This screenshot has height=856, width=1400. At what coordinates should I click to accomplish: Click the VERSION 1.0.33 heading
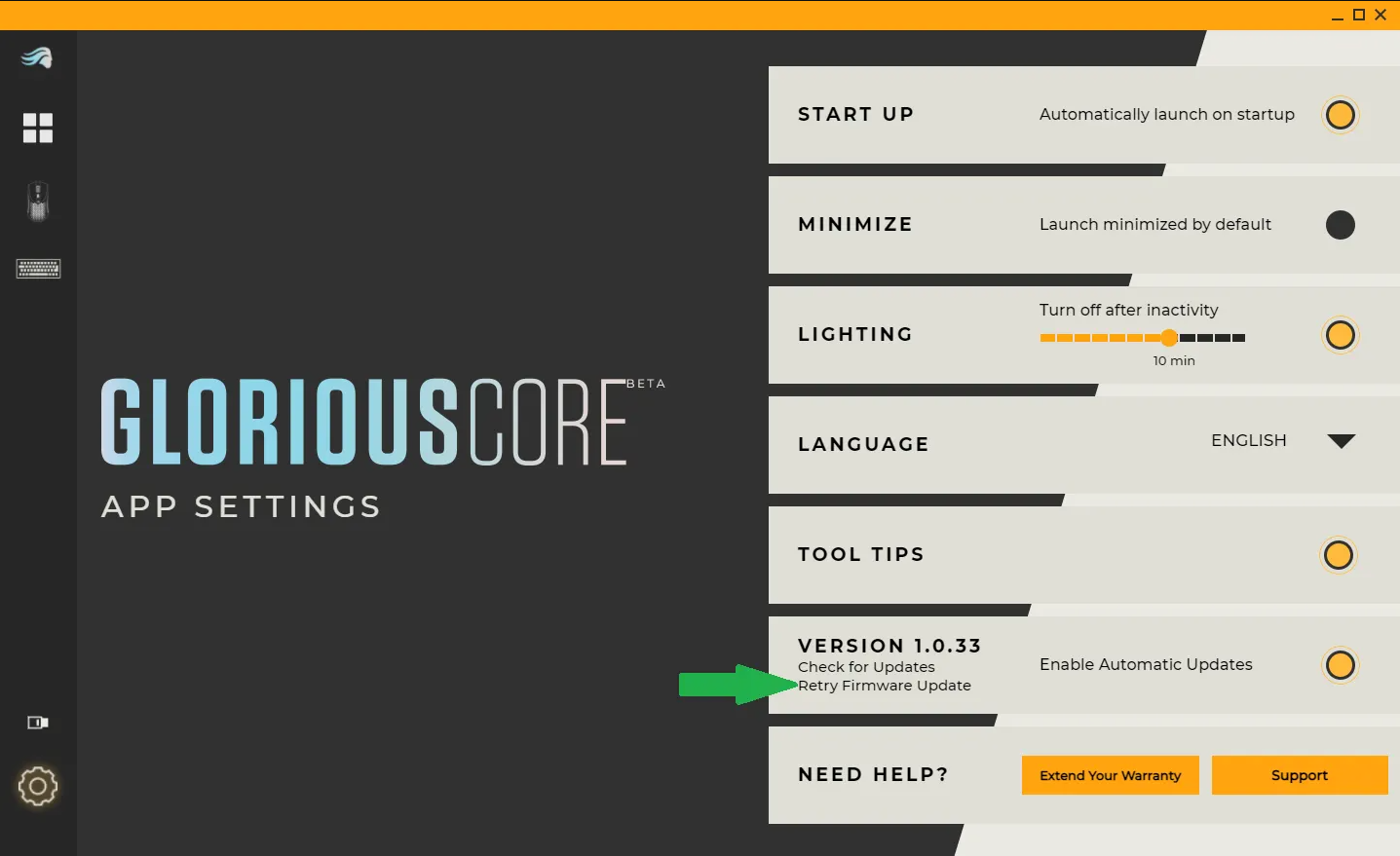coord(889,646)
